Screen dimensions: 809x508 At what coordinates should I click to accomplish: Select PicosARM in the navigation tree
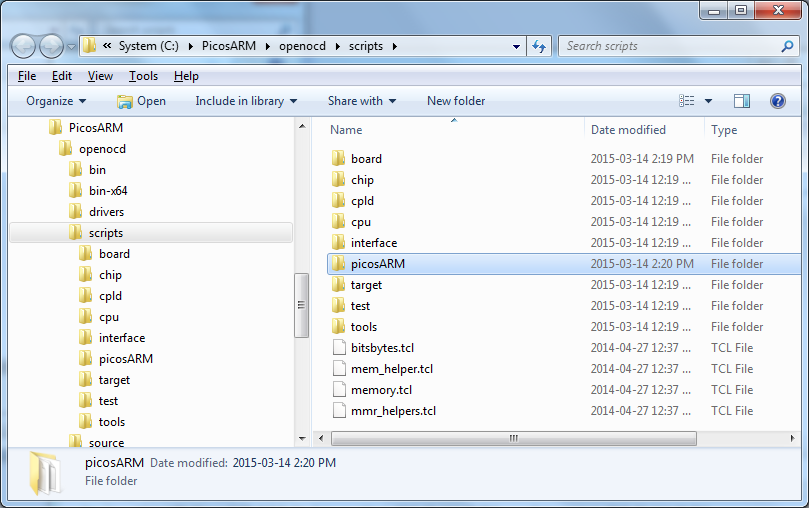[96, 127]
